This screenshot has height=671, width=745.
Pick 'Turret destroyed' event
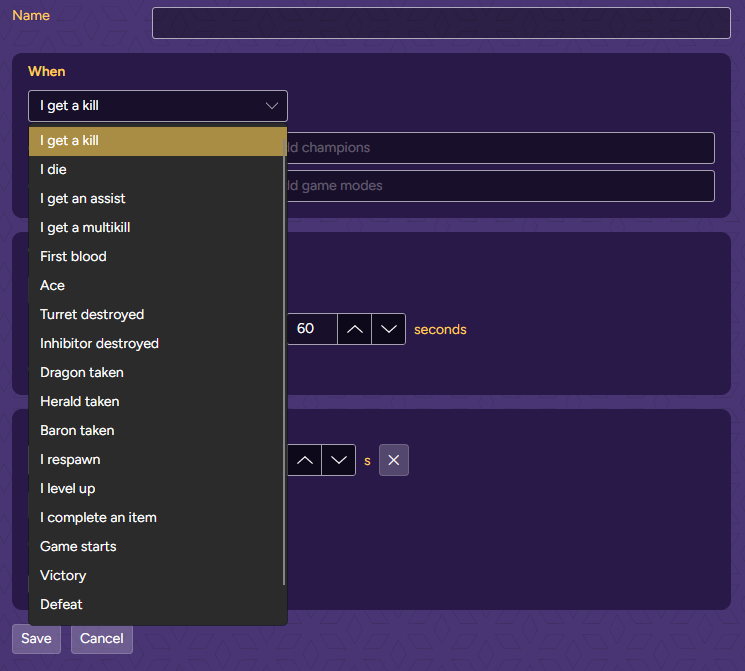158,315
